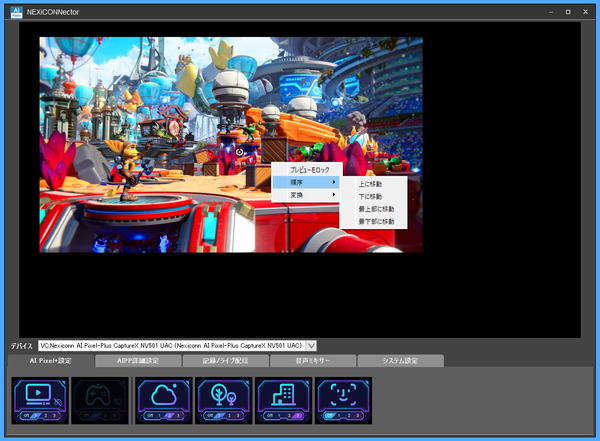Adjust the video mode off-1-2-3 level strip
The width and height of the screenshot is (600, 441).
point(40,415)
